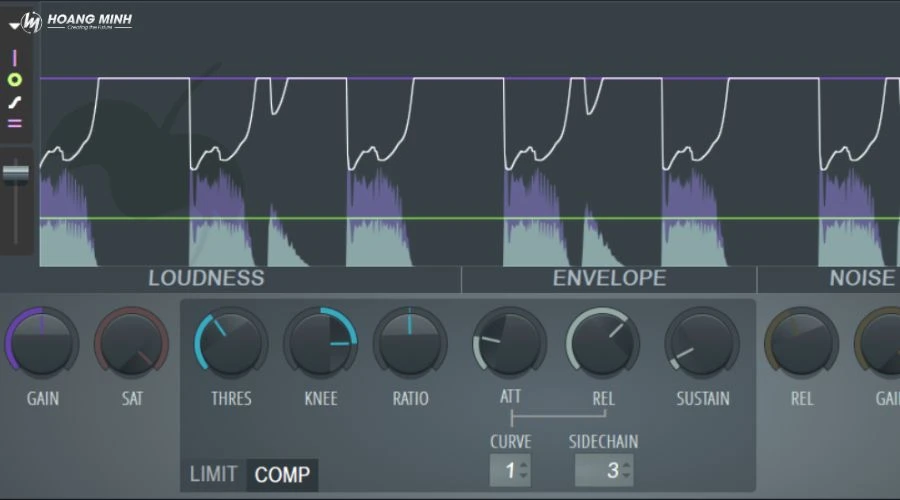This screenshot has width=900, height=500.
Task: Click the RATIO knob
Action: click(410, 343)
